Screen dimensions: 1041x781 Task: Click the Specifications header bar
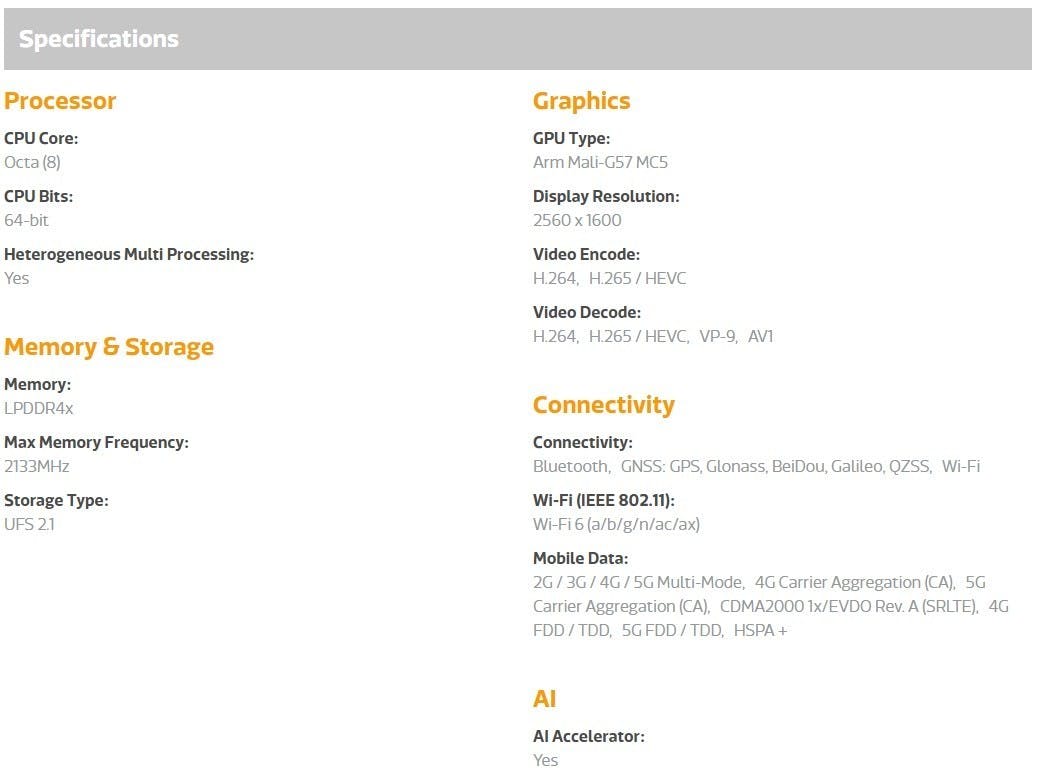click(x=518, y=39)
